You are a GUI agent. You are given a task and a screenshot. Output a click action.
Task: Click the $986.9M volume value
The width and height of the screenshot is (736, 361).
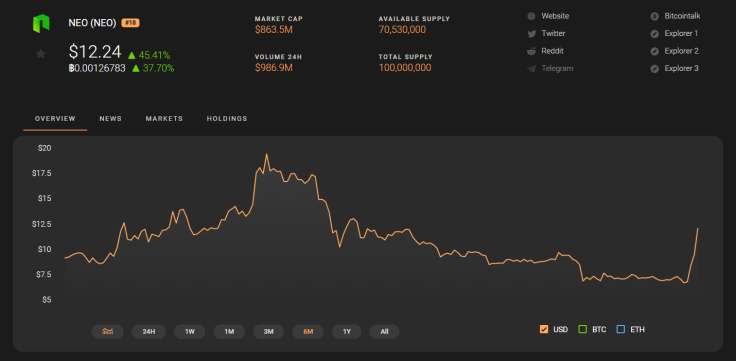pos(274,68)
